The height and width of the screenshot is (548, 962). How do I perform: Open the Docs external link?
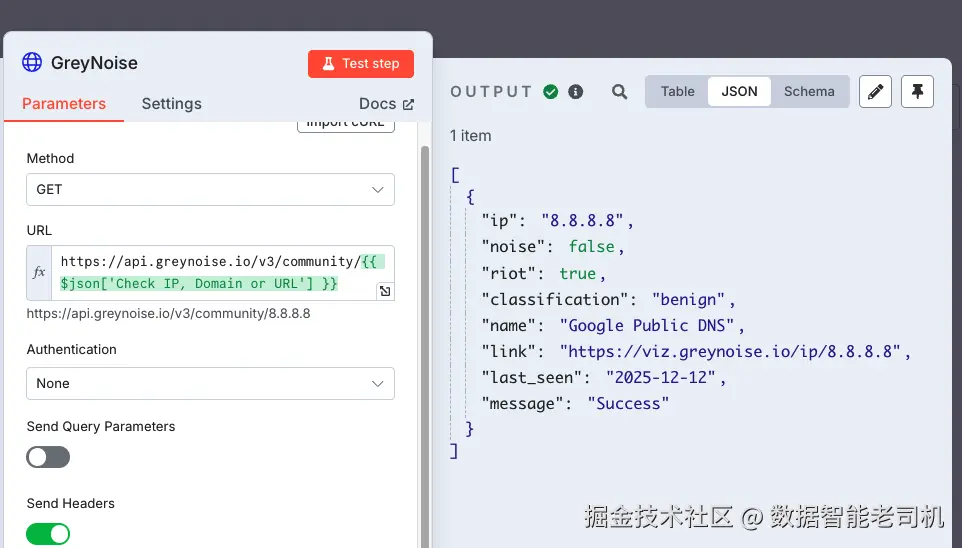tap(386, 104)
